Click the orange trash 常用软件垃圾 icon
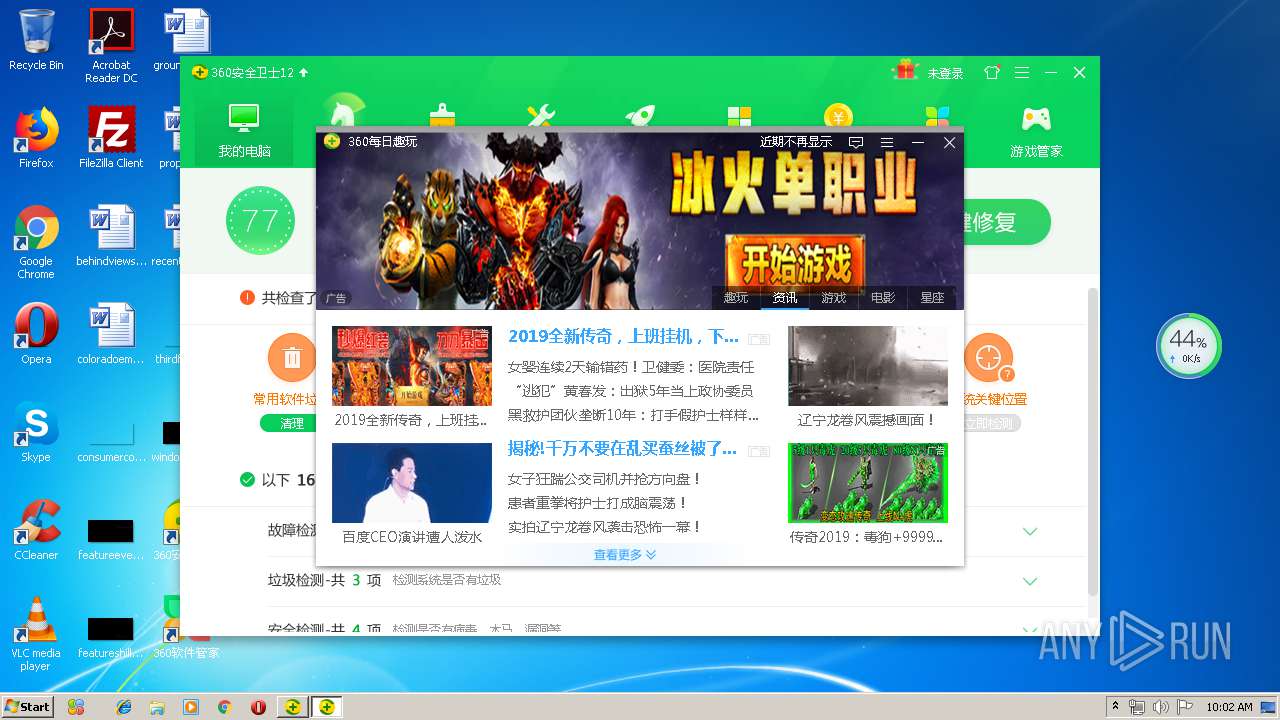 point(292,358)
